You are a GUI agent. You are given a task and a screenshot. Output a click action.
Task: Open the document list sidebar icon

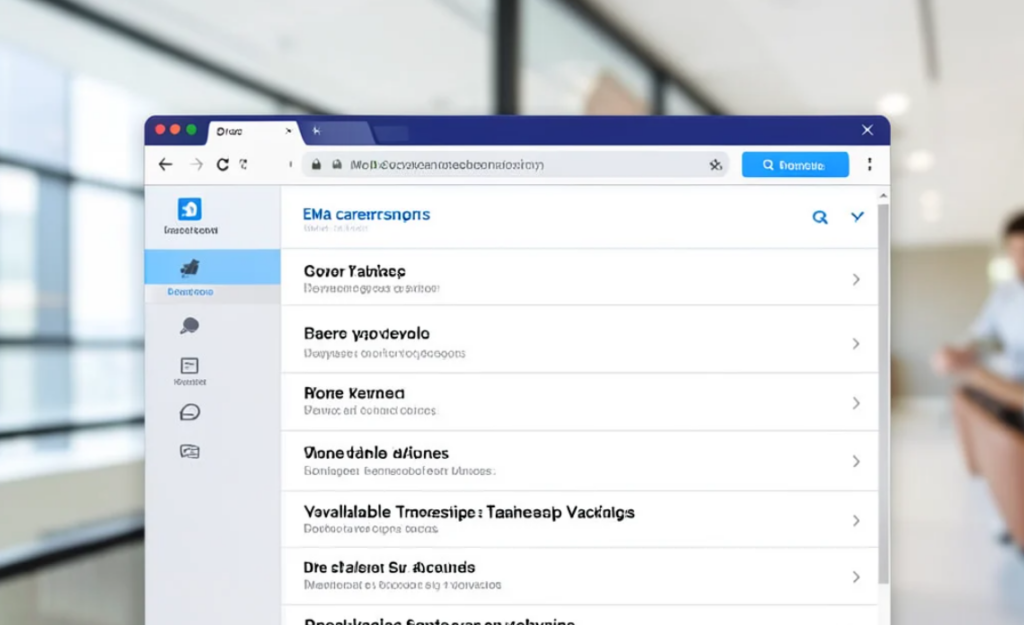189,365
